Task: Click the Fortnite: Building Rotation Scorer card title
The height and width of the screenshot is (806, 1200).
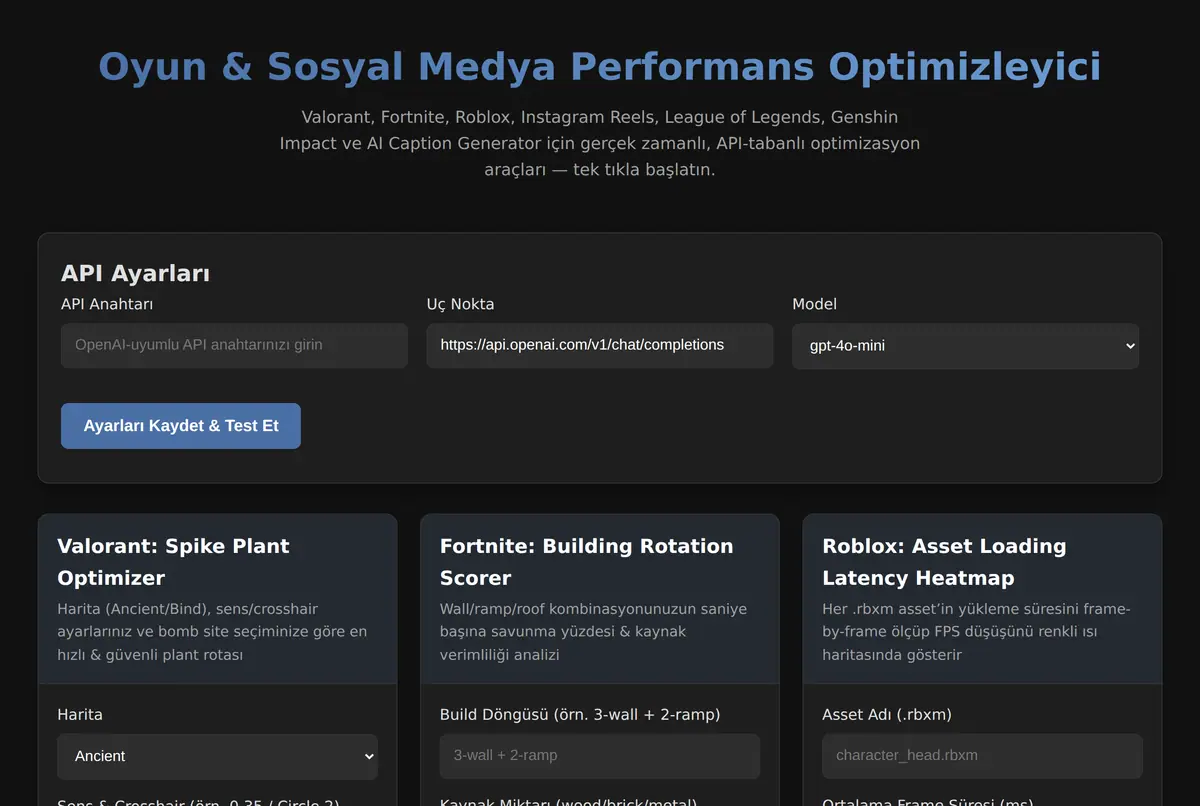Action: [x=587, y=562]
